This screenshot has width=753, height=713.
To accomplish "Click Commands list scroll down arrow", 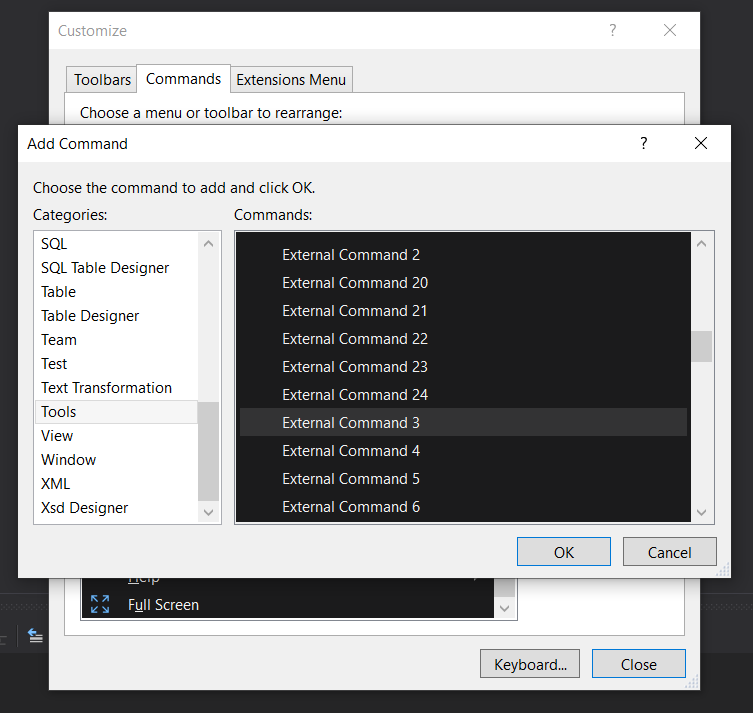I will [x=701, y=512].
